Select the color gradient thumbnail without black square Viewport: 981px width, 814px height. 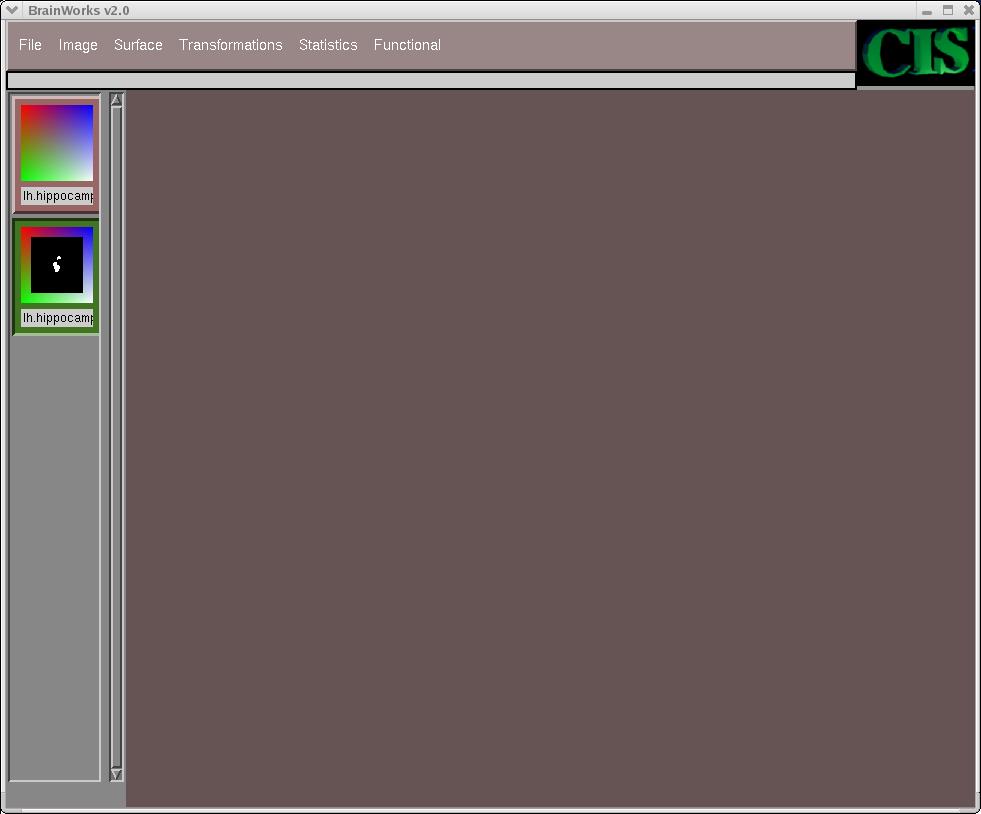coord(57,143)
